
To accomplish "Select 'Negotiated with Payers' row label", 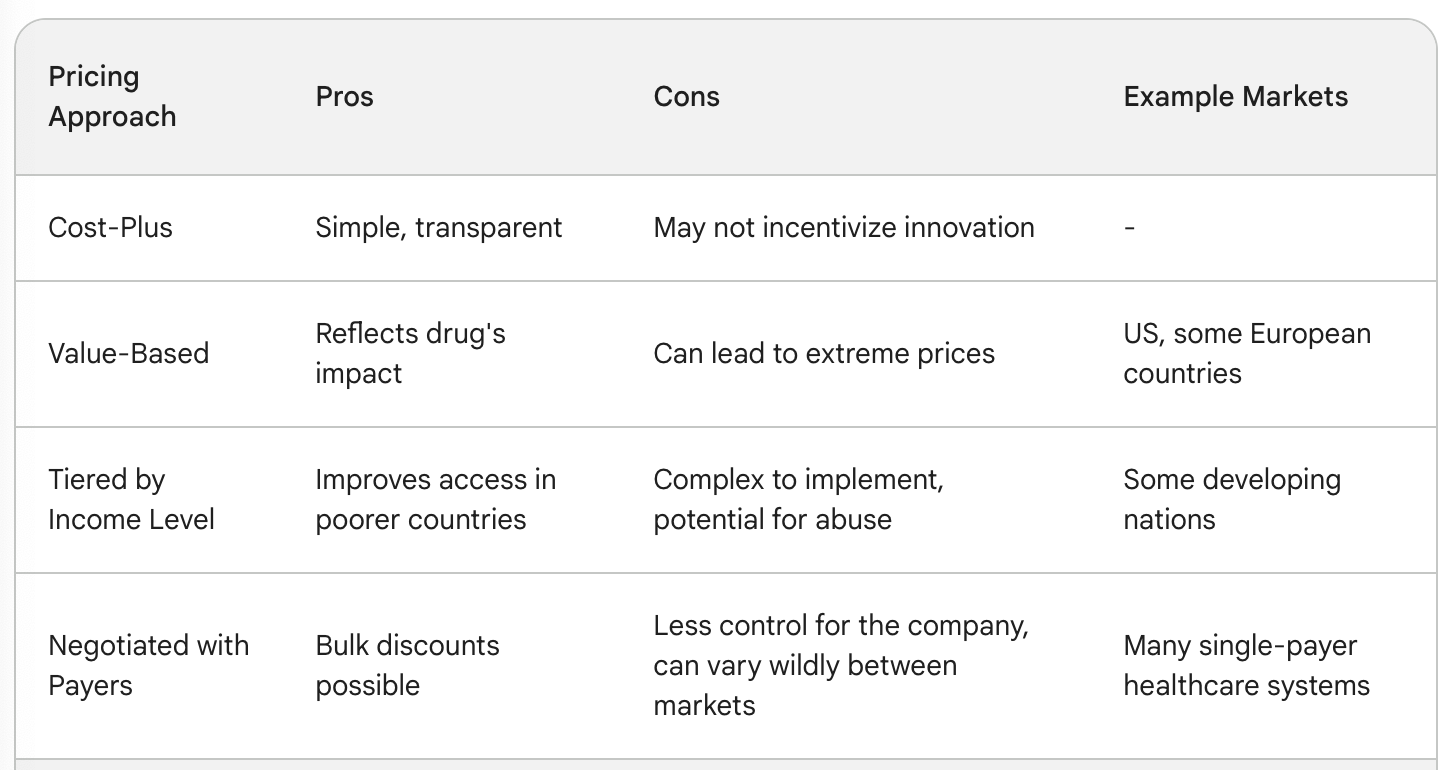I will [148, 666].
